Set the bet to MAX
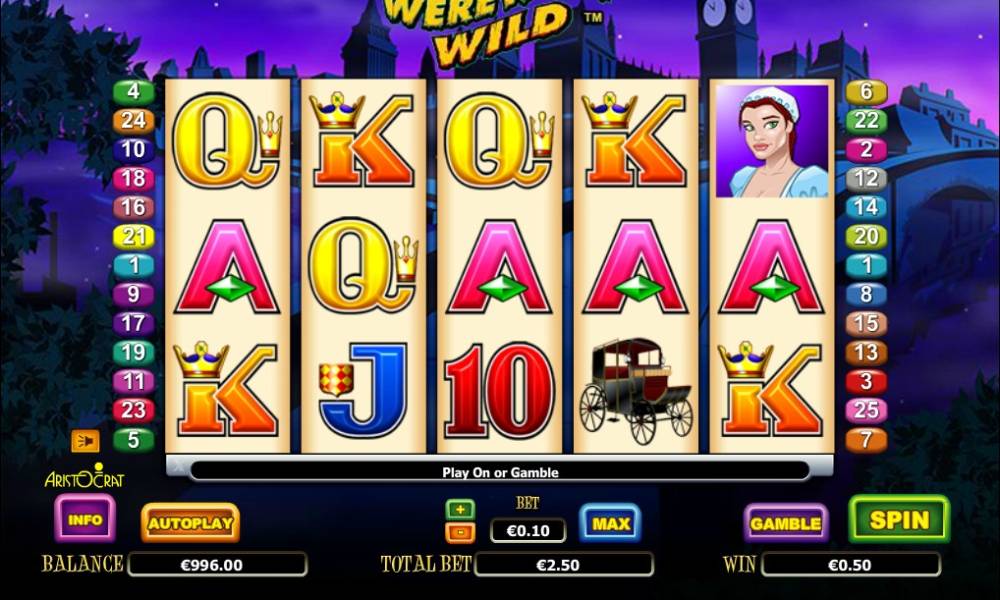 click(x=610, y=523)
